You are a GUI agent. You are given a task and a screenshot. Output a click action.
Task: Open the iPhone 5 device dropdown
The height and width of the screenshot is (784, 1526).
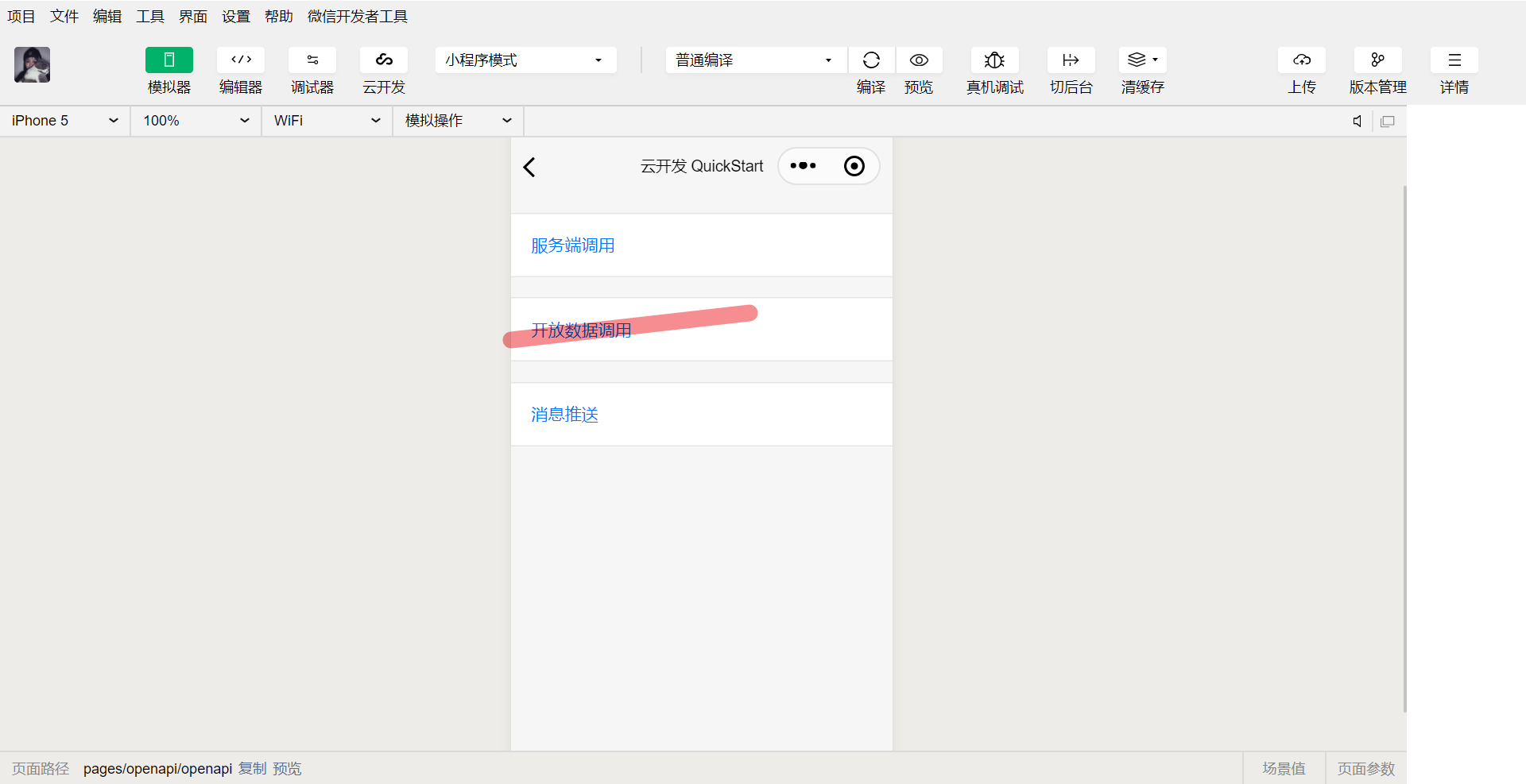click(65, 121)
